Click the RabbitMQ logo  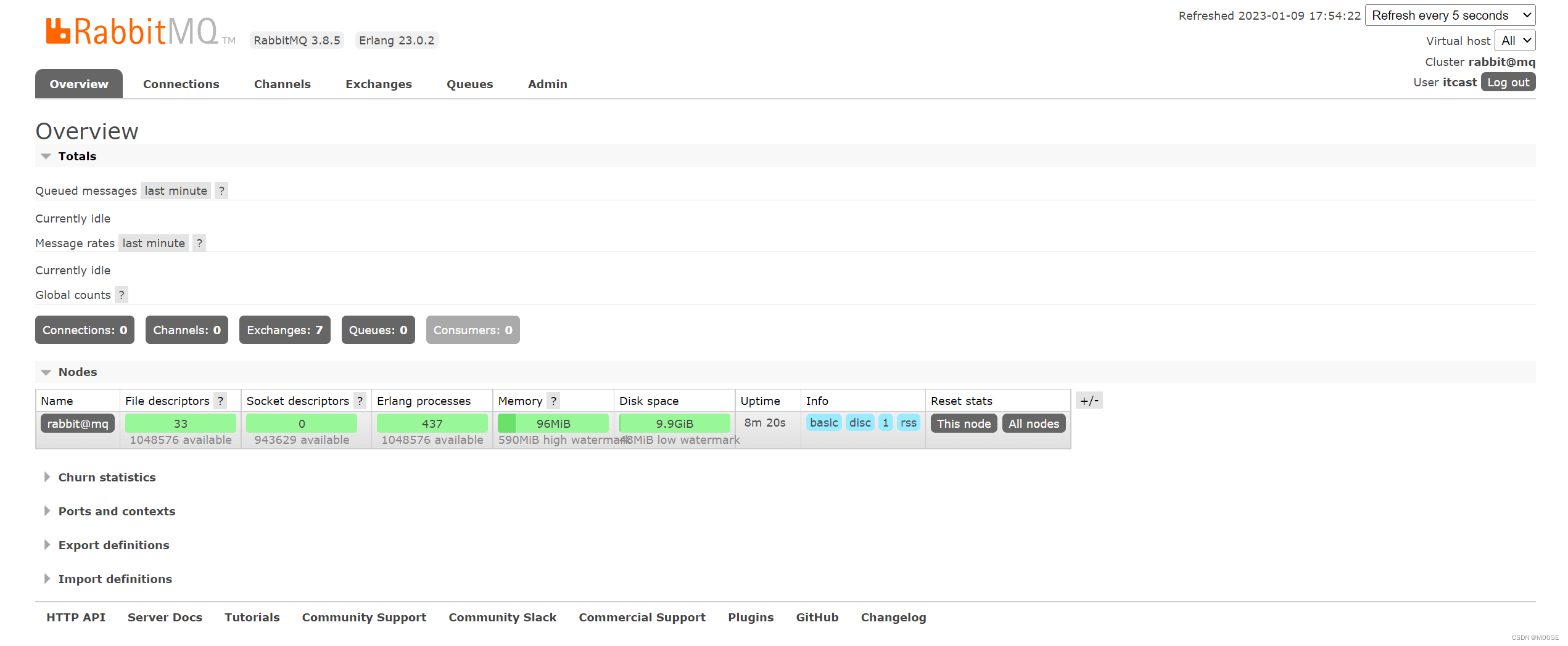tap(141, 31)
